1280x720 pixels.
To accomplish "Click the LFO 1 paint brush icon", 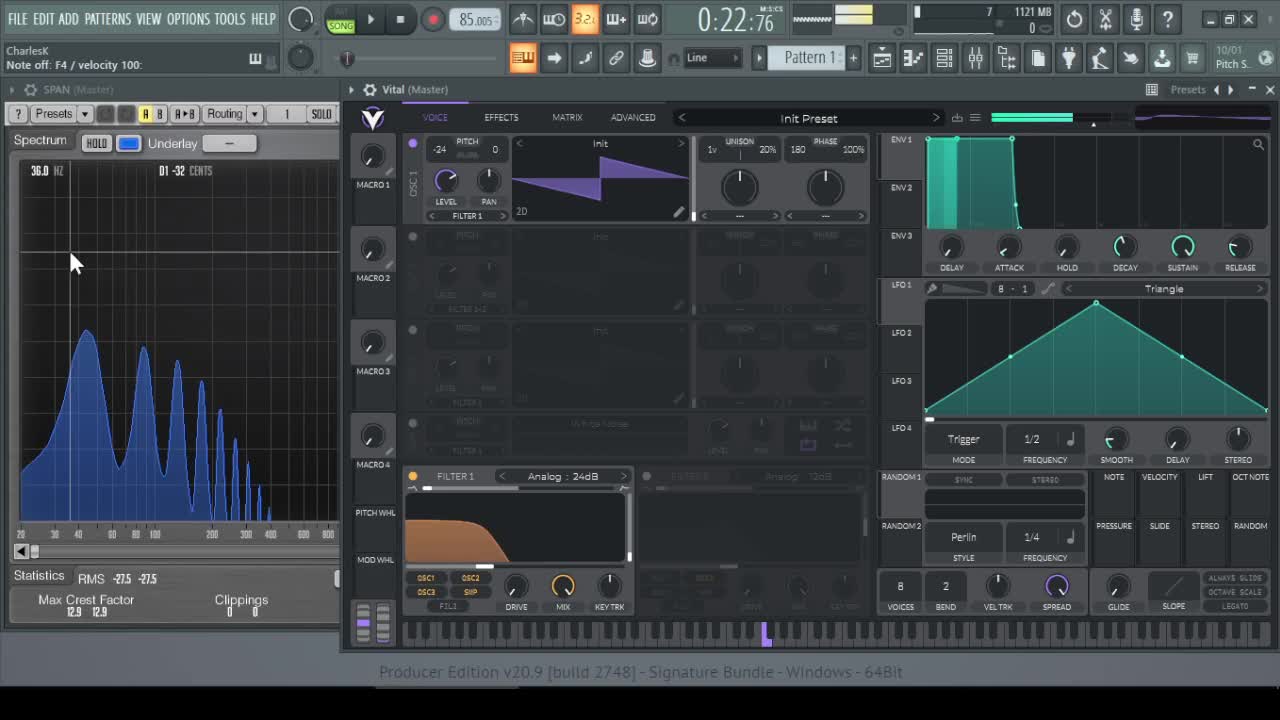I will coord(932,289).
